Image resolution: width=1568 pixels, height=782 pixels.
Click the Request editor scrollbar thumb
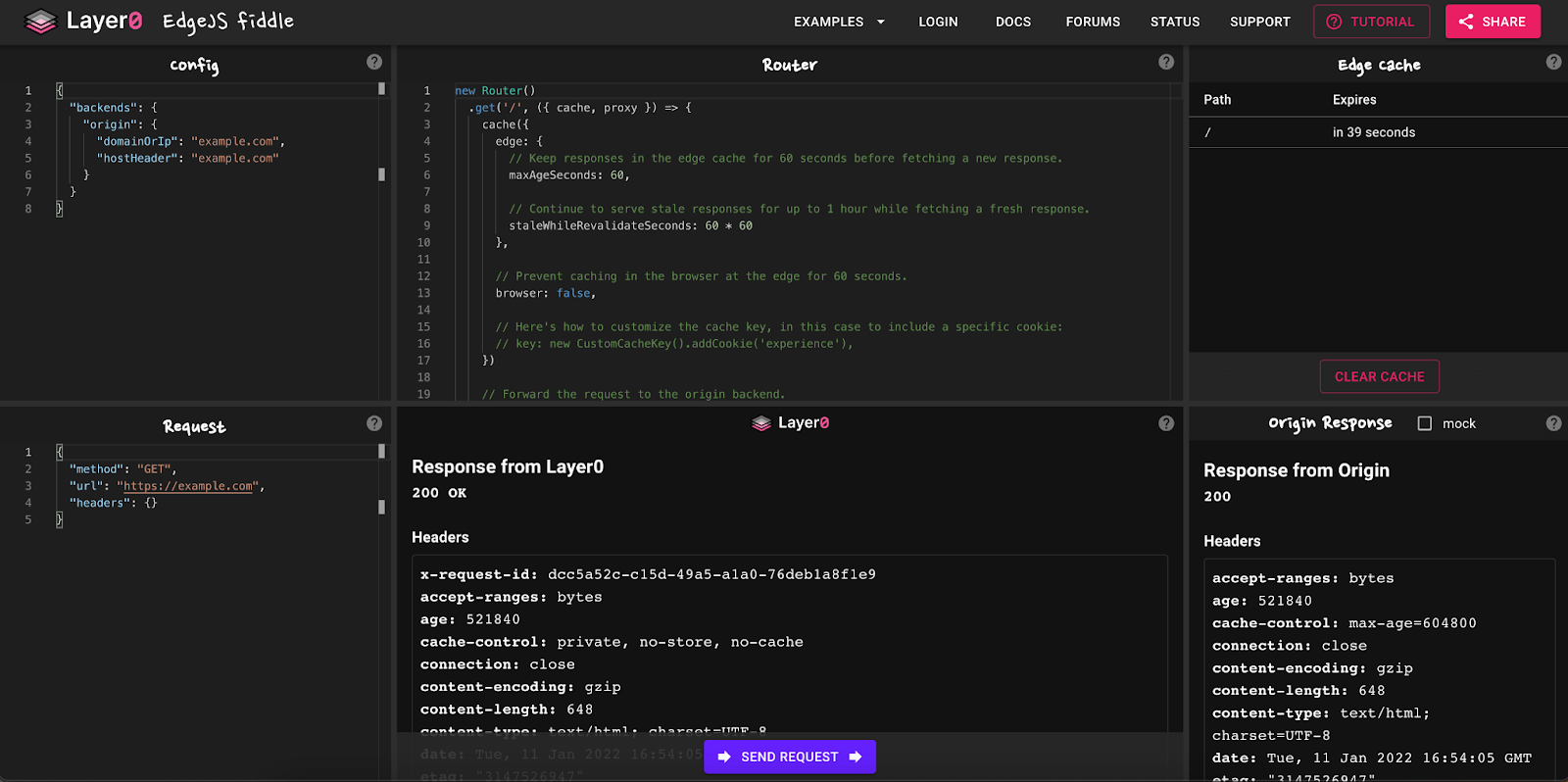381,452
